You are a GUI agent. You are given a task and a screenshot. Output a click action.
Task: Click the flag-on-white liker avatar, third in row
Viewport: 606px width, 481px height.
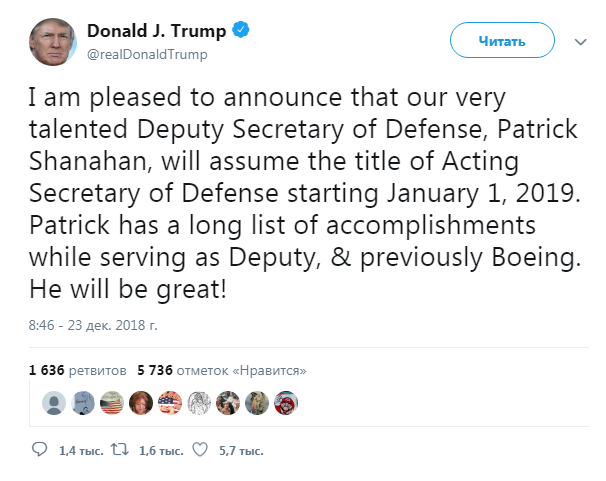coord(112,402)
